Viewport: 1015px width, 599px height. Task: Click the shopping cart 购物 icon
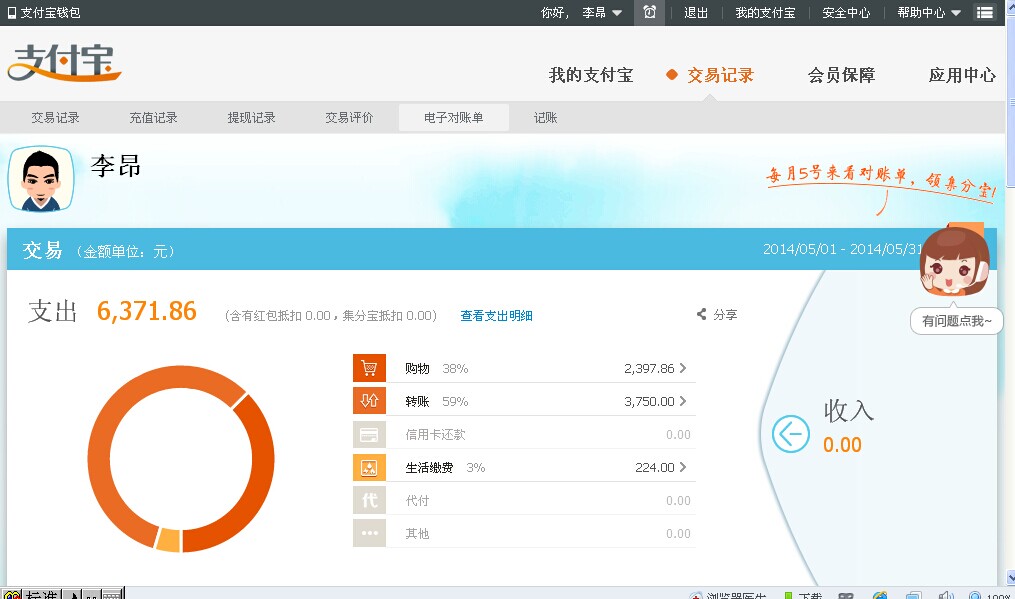pos(369,368)
